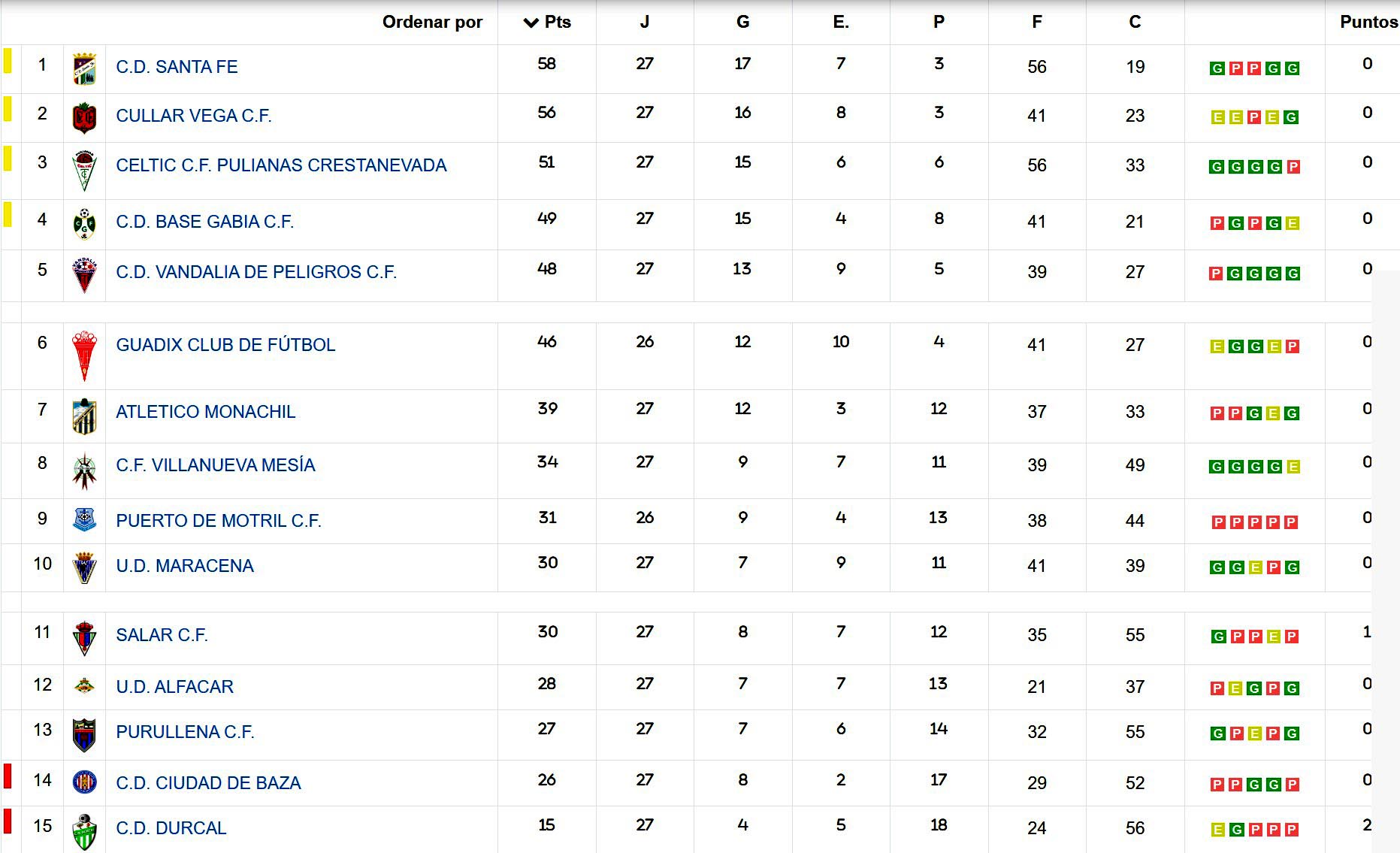Sort the table by J column header
Screen dimensions: 1400x853
coord(645,22)
